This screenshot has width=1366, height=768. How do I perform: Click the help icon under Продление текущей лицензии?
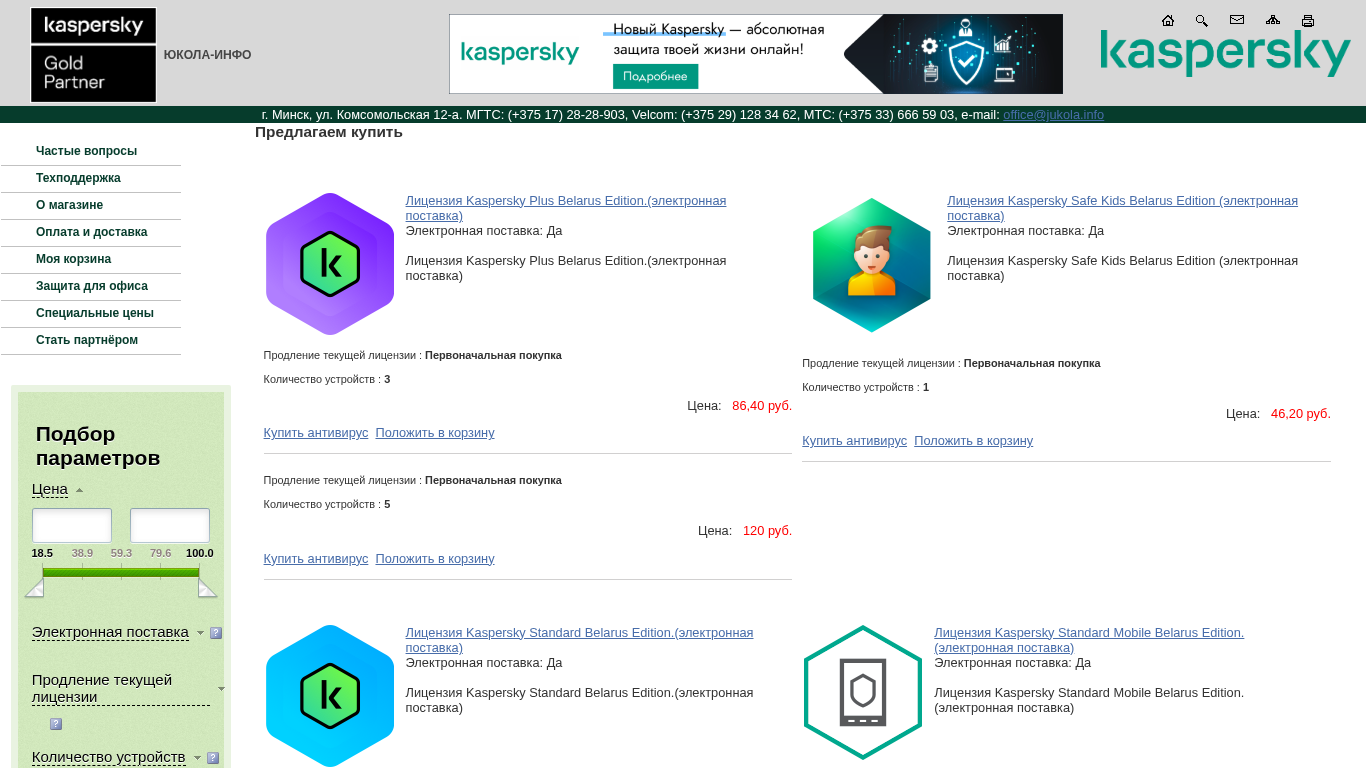click(56, 724)
